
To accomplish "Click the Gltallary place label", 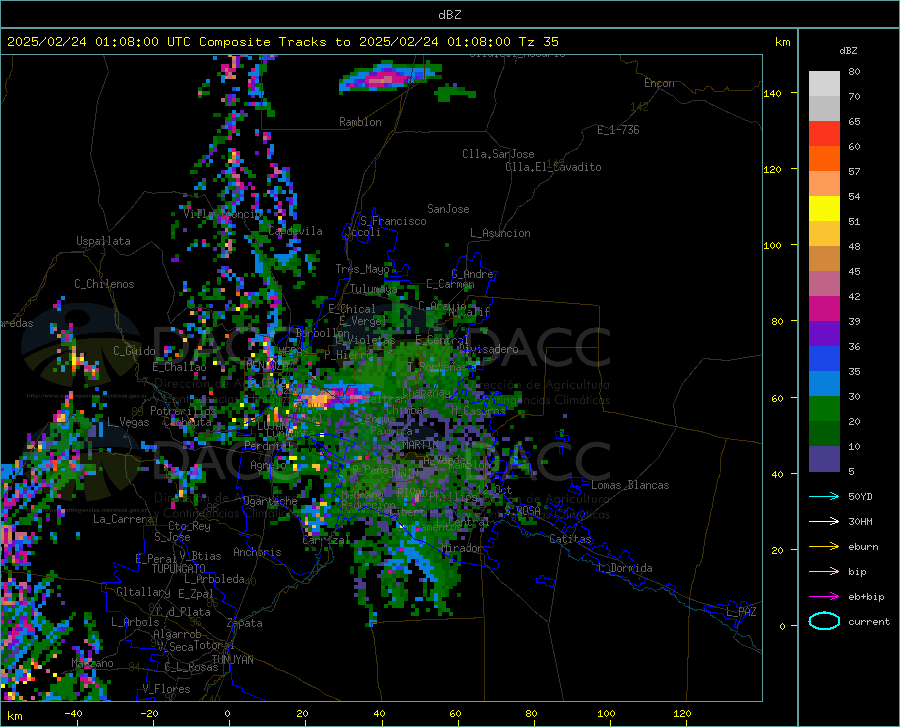I will pos(143,592).
